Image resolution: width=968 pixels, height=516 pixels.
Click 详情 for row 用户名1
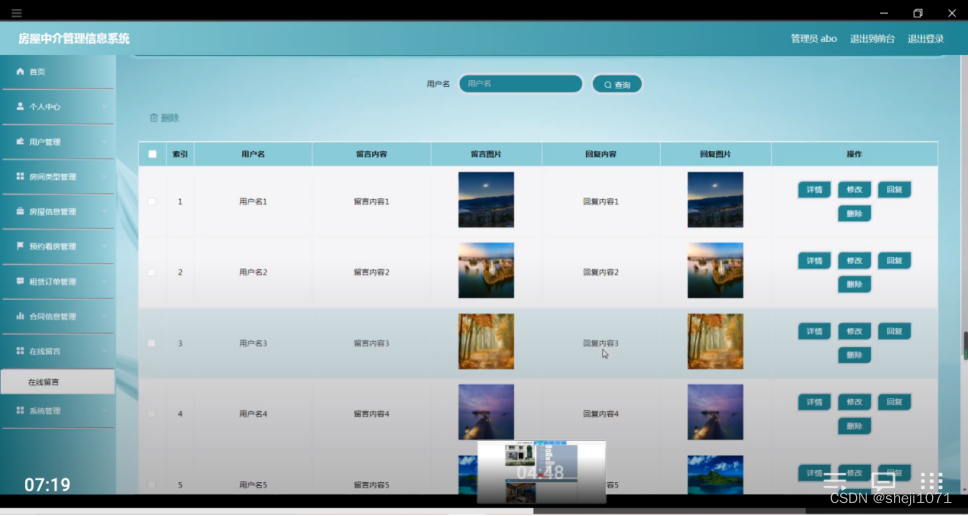point(814,189)
